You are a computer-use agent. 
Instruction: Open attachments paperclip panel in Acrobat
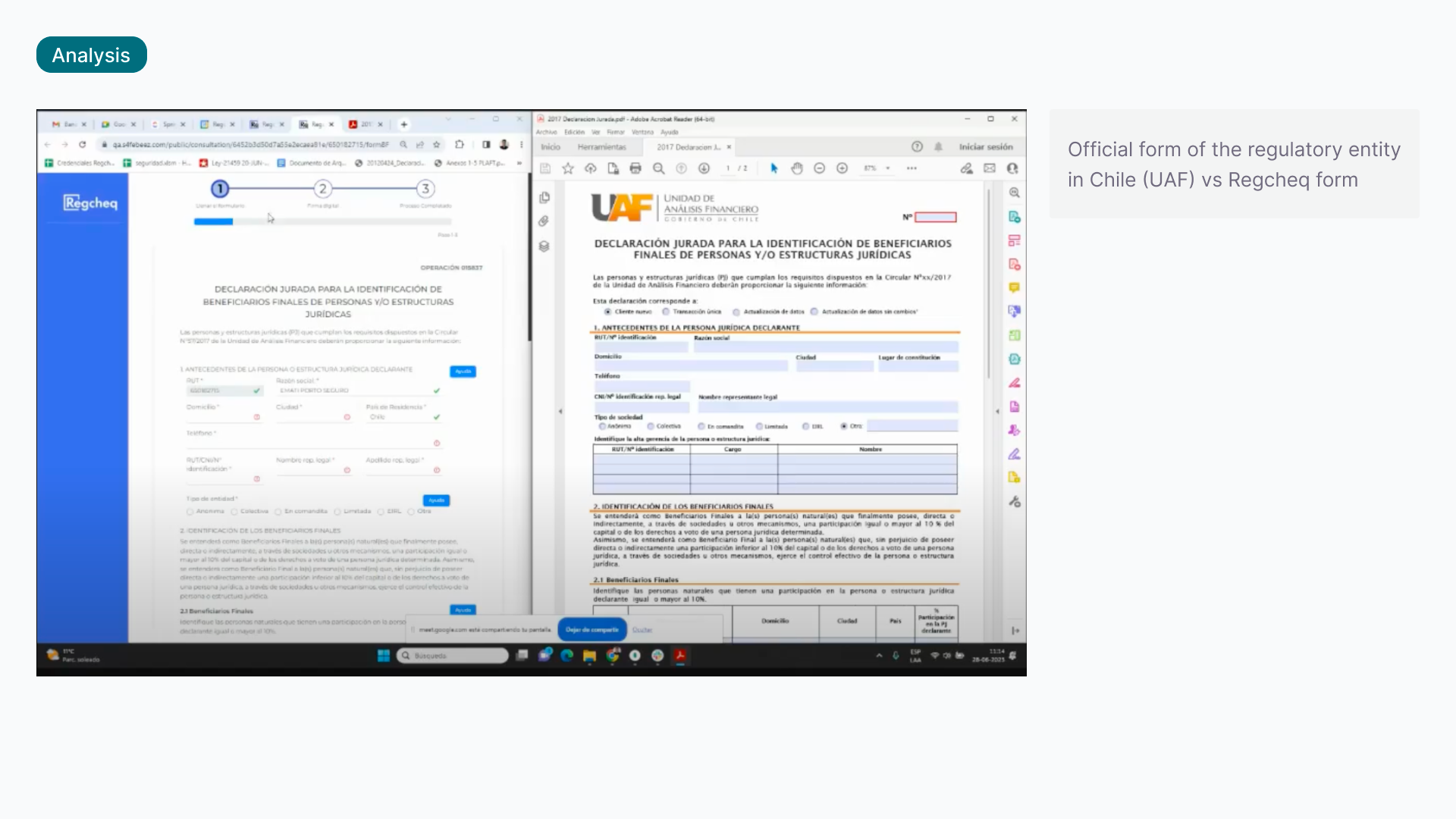pos(544,221)
